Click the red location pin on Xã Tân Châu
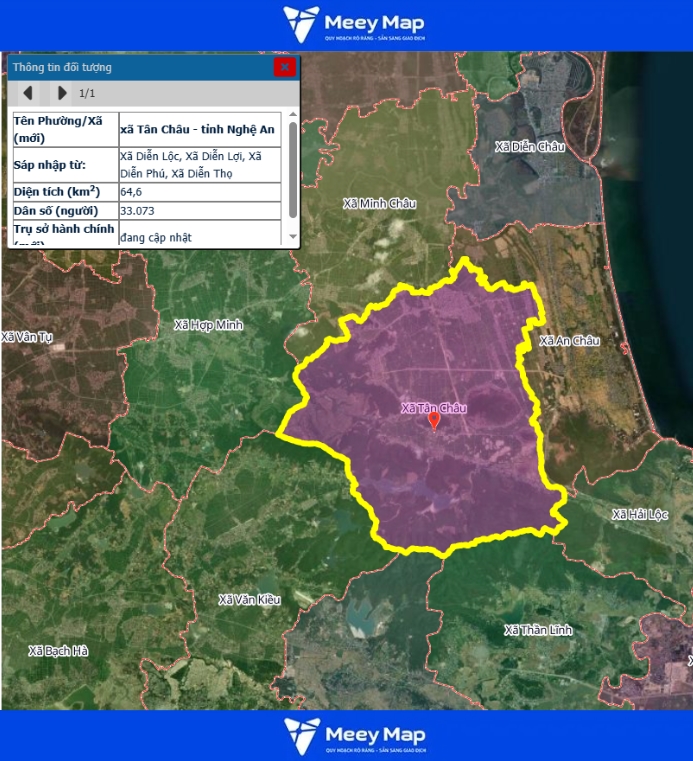The image size is (693, 761). 434,421
